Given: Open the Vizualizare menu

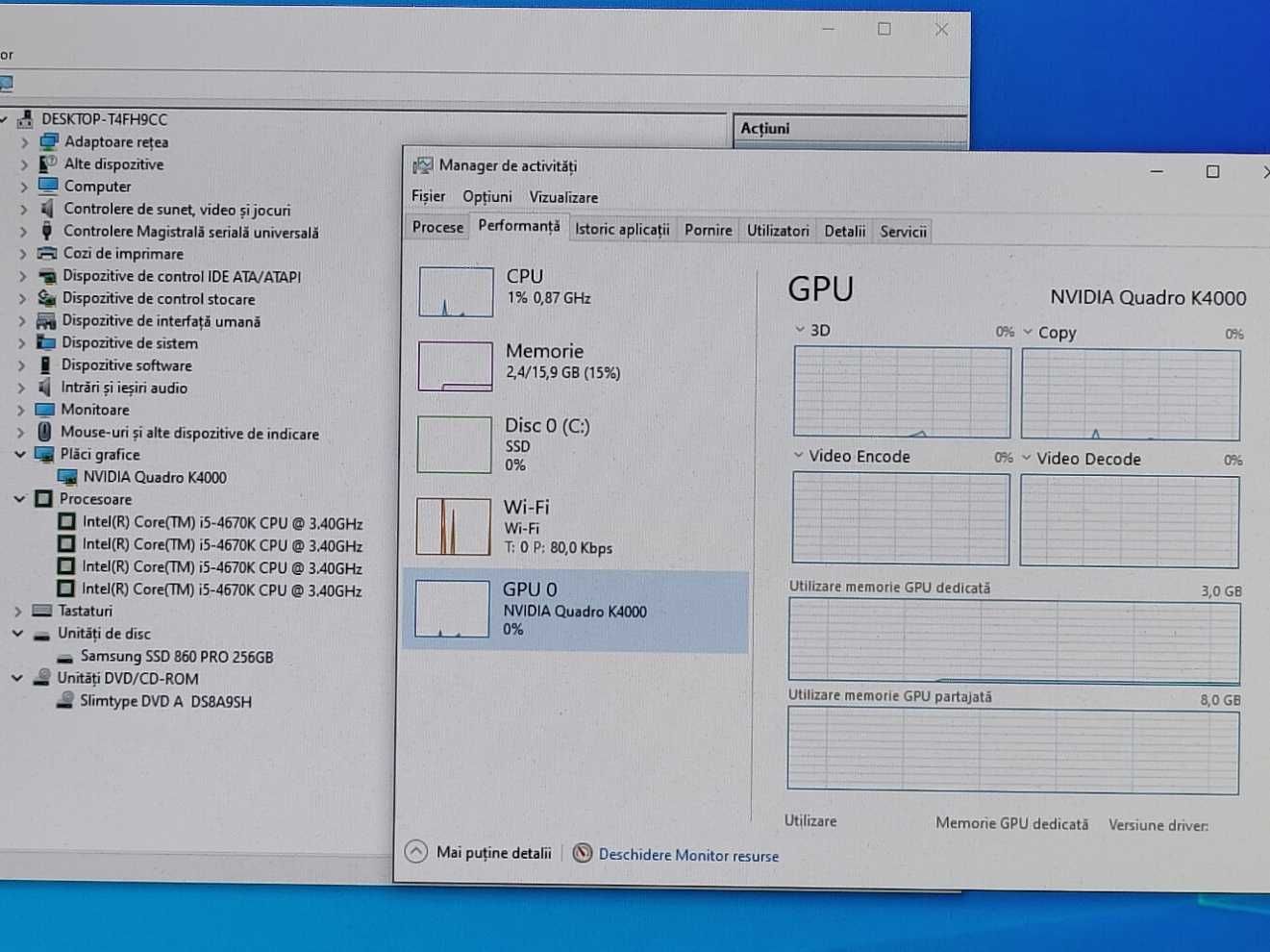Looking at the screenshot, I should tap(563, 197).
